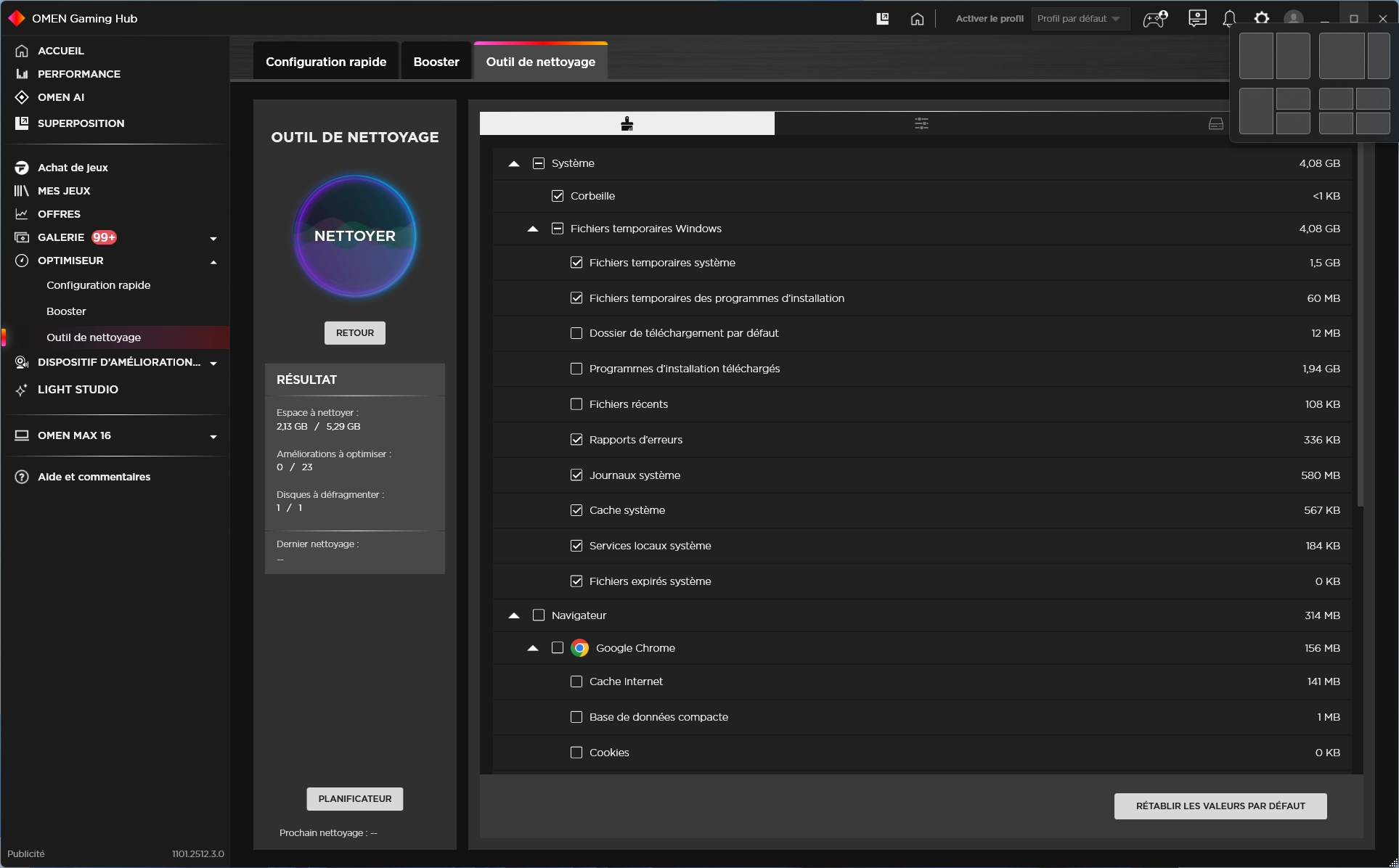Viewport: 1399px width, 868px height.
Task: Click the vertical scrollbar of the file list
Action: click(x=1360, y=327)
